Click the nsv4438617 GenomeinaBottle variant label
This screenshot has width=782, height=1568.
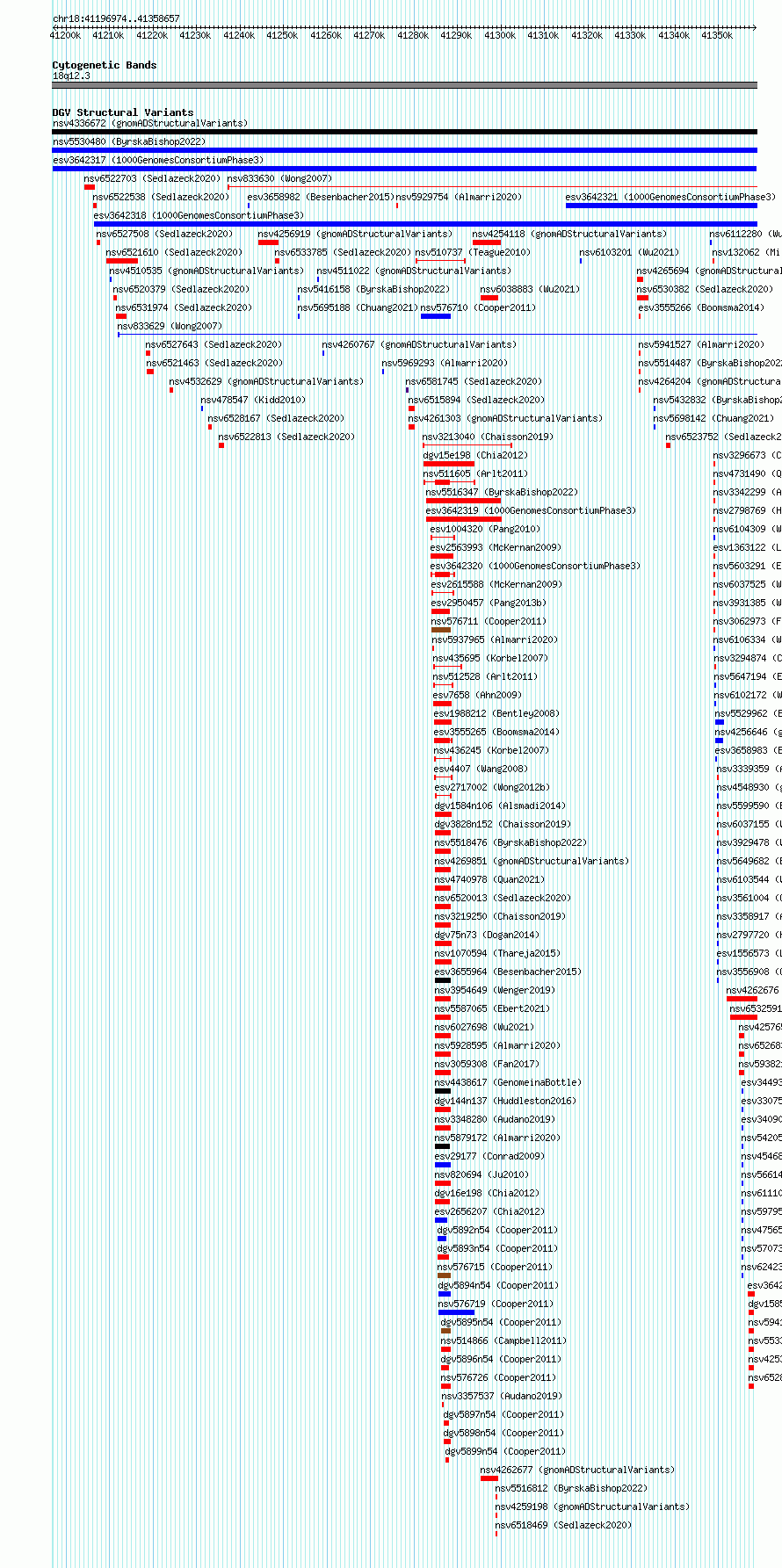click(x=508, y=1082)
